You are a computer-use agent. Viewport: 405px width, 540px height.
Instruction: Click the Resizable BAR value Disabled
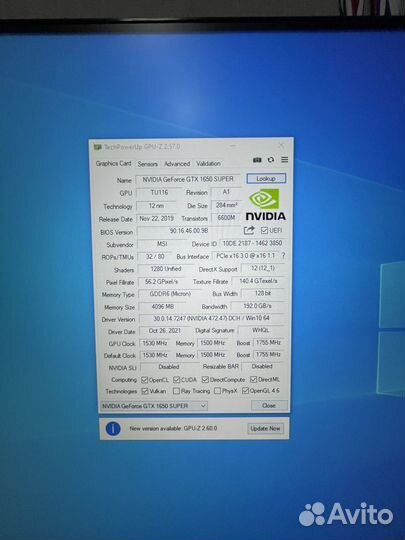pyautogui.click(x=262, y=366)
